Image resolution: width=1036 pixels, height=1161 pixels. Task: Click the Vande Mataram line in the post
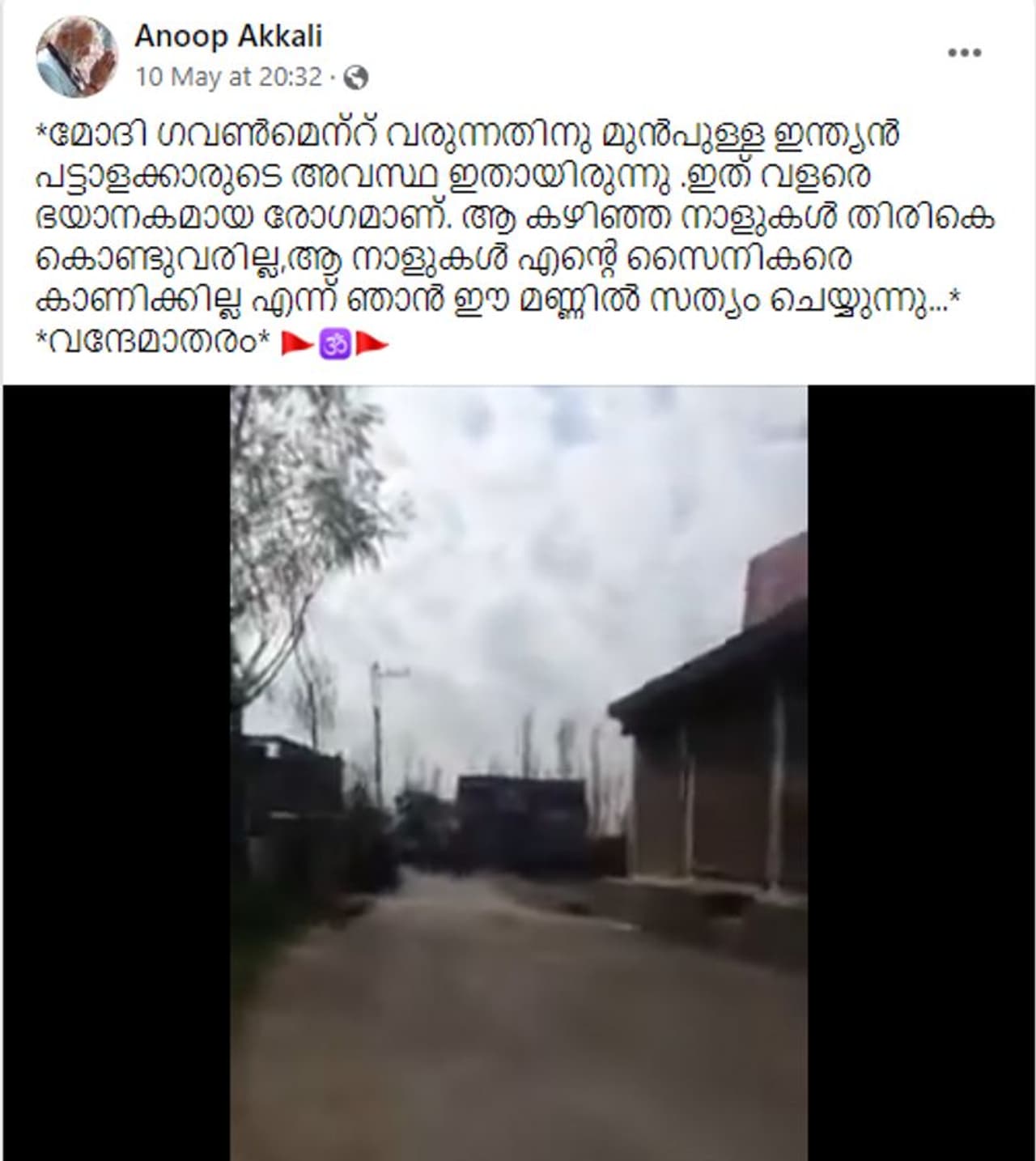[x=153, y=343]
